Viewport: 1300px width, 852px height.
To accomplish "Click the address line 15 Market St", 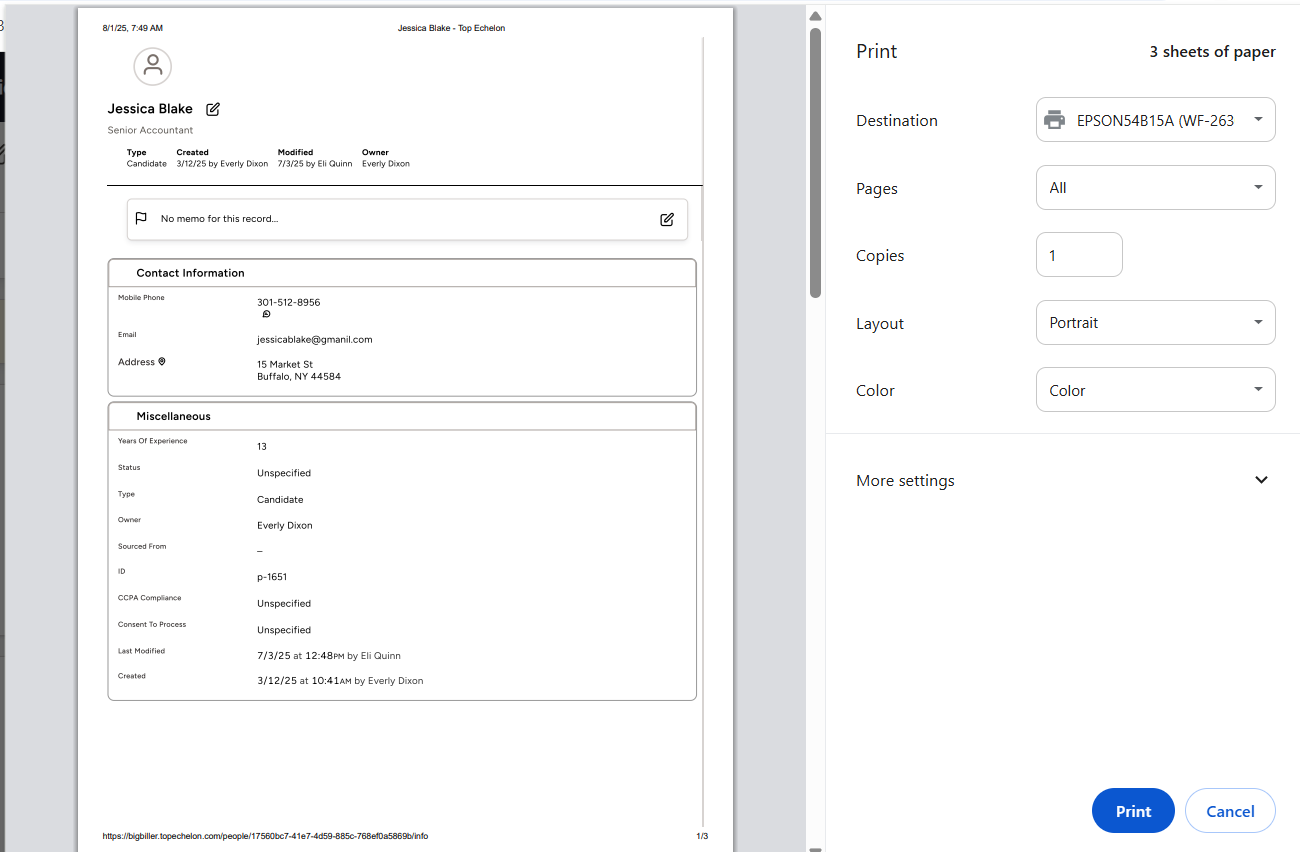I will 285,365.
